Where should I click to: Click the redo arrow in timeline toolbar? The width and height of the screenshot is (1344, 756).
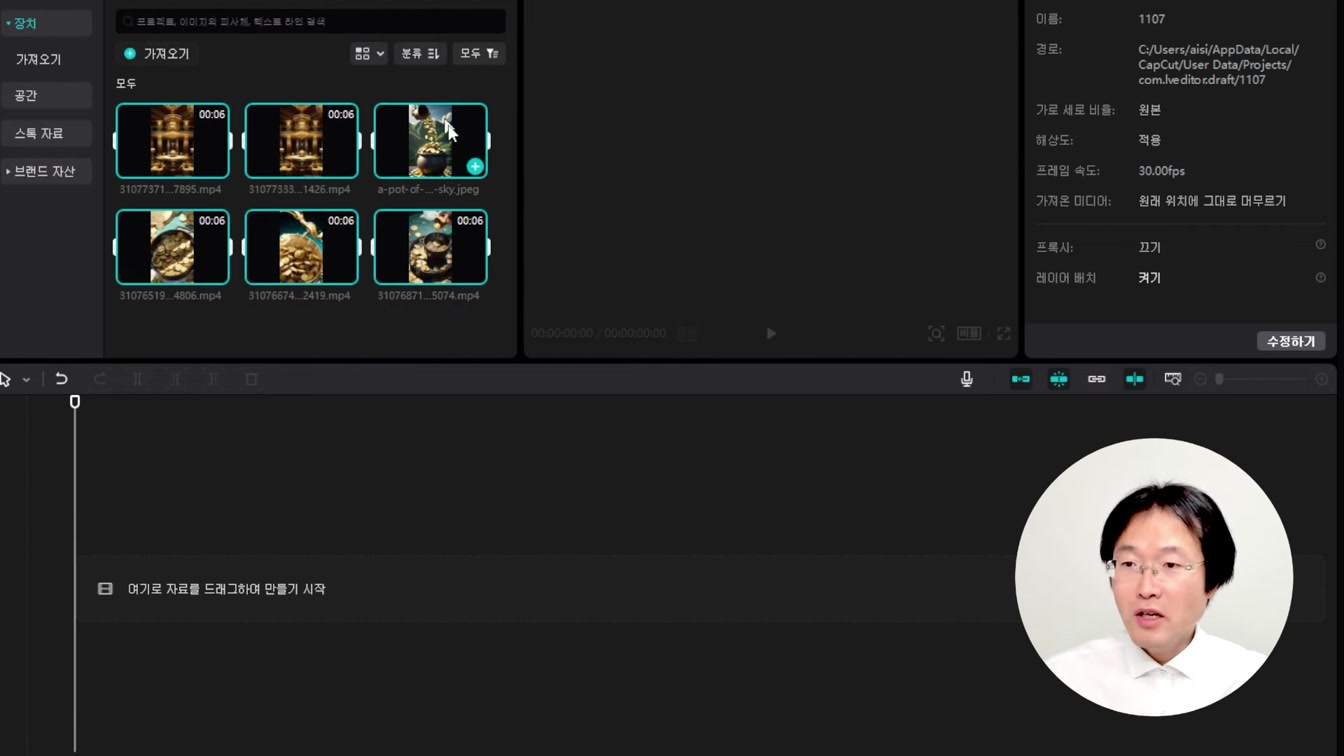coord(99,379)
